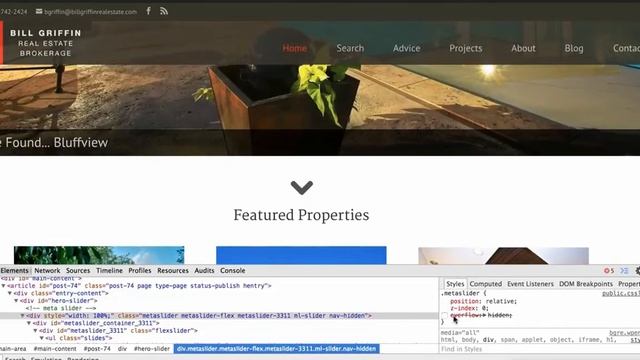Enable the overflow: hidden property checkbox
Image resolution: width=640 pixels, height=360 pixels.
coord(444,316)
